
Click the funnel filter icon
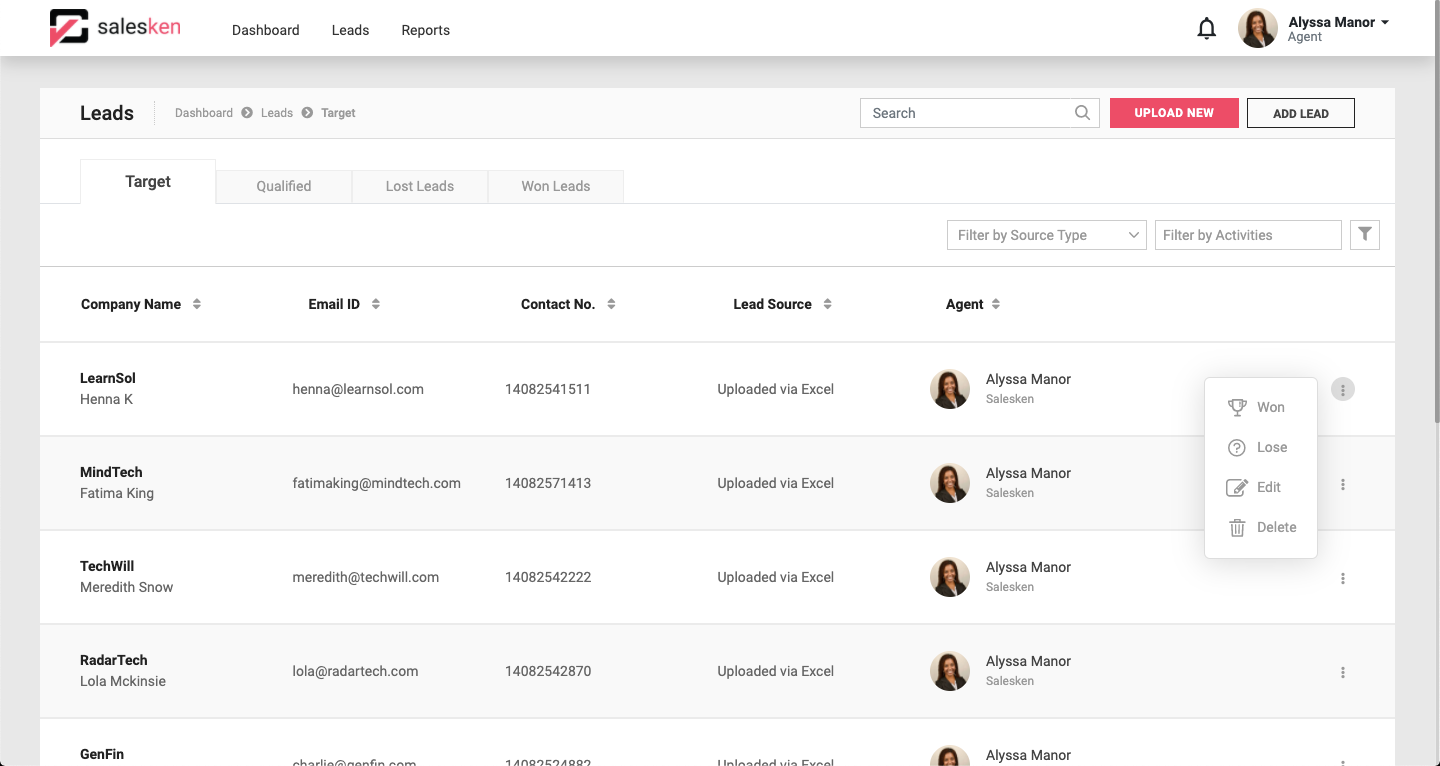[x=1365, y=235]
